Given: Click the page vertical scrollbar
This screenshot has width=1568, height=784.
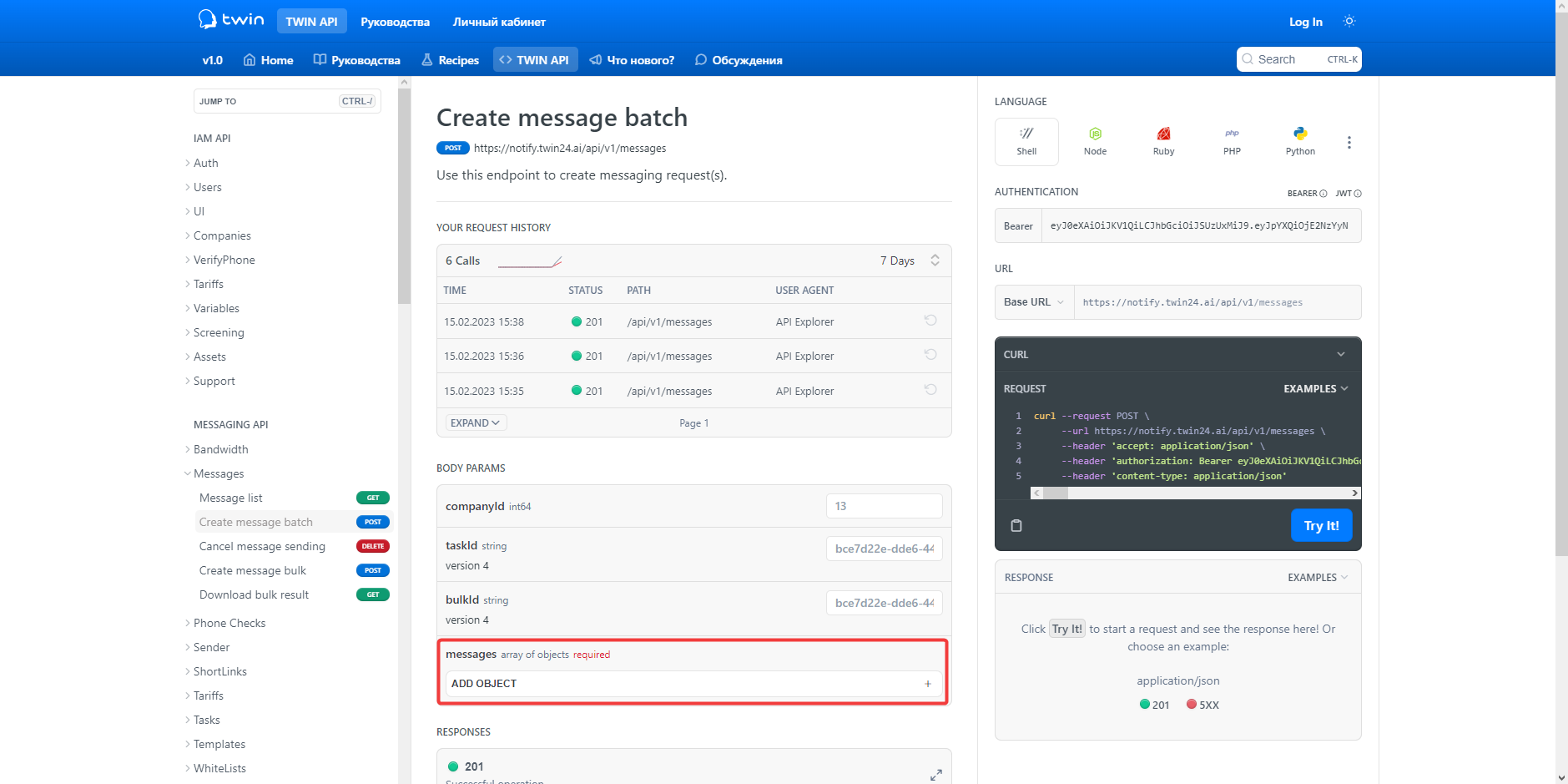Looking at the screenshot, I should click(x=1561, y=284).
